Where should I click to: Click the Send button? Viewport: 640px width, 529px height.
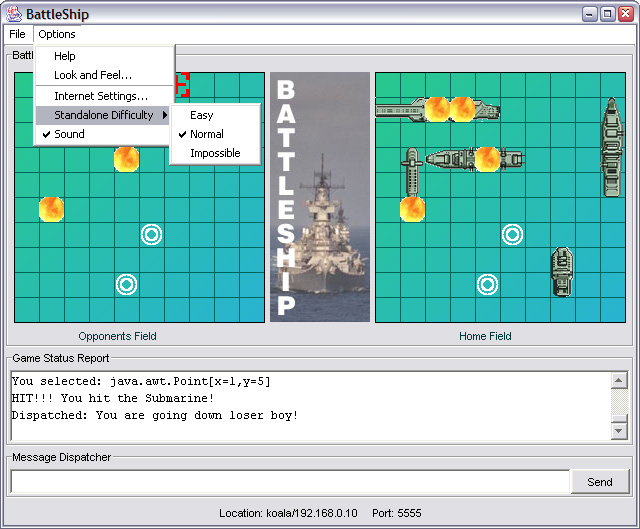coord(600,482)
